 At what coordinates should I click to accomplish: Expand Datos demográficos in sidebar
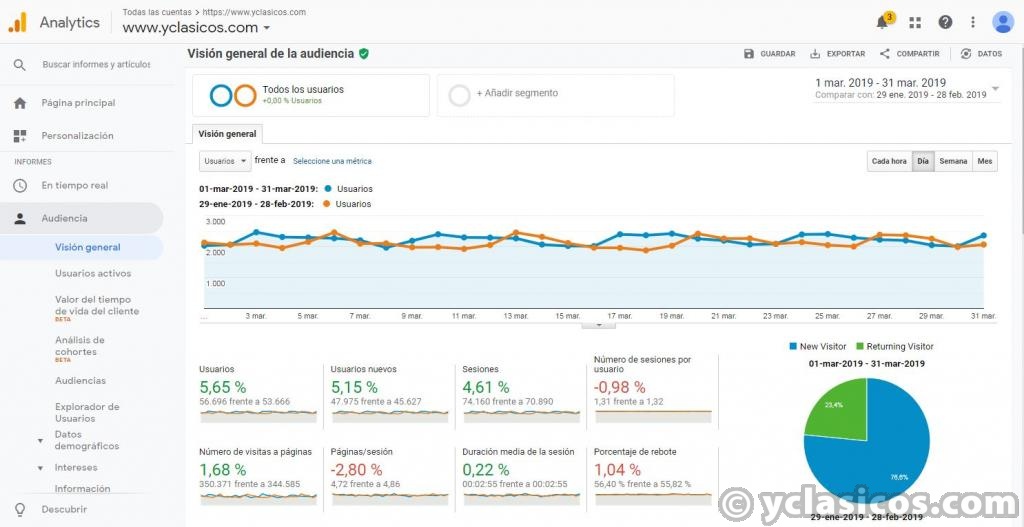(x=40, y=440)
